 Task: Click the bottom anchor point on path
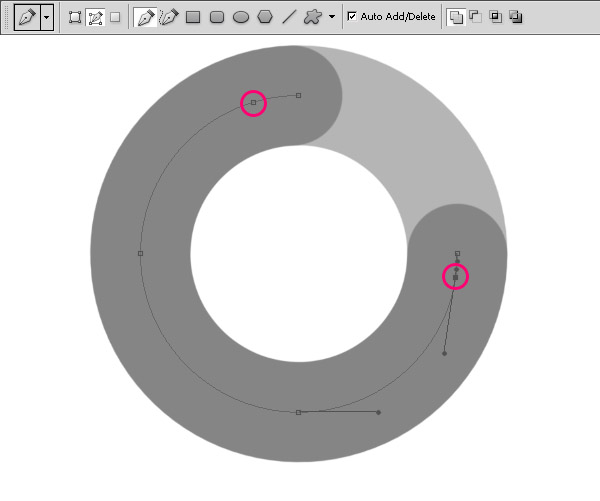pos(298,412)
